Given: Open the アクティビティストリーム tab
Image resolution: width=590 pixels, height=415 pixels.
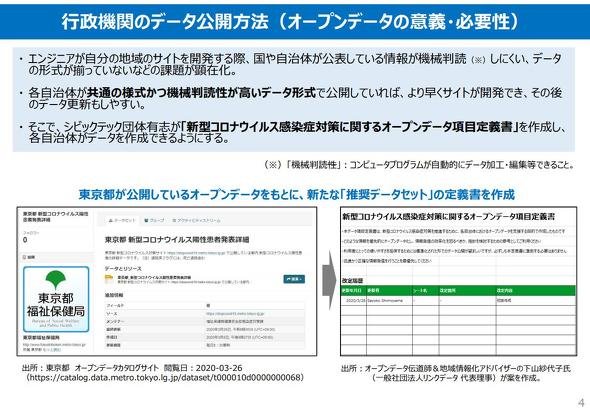Looking at the screenshot, I should tap(196, 220).
